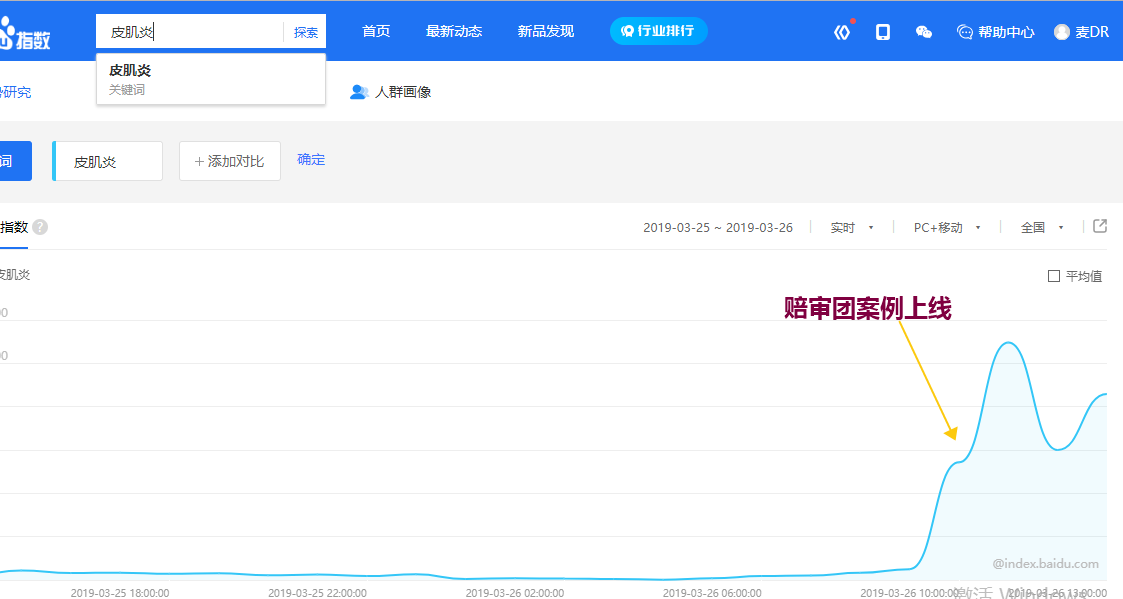The image size is (1123, 599).
Task: Expand the 实时 time range dropdown
Action: (852, 228)
